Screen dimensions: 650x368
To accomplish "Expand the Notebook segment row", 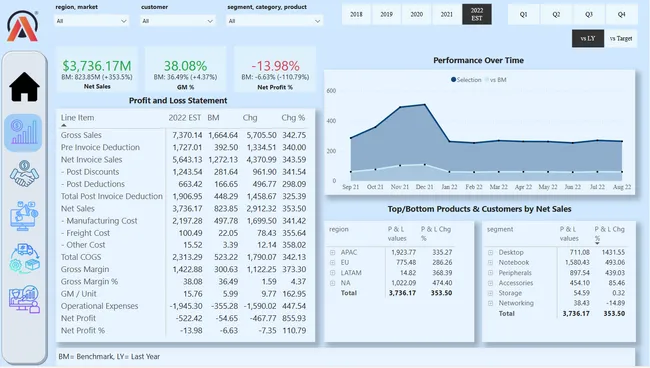I will [490, 262].
